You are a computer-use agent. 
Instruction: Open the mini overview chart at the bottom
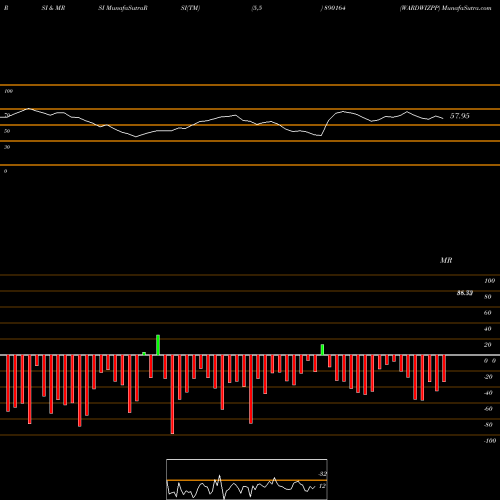(x=247, y=479)
